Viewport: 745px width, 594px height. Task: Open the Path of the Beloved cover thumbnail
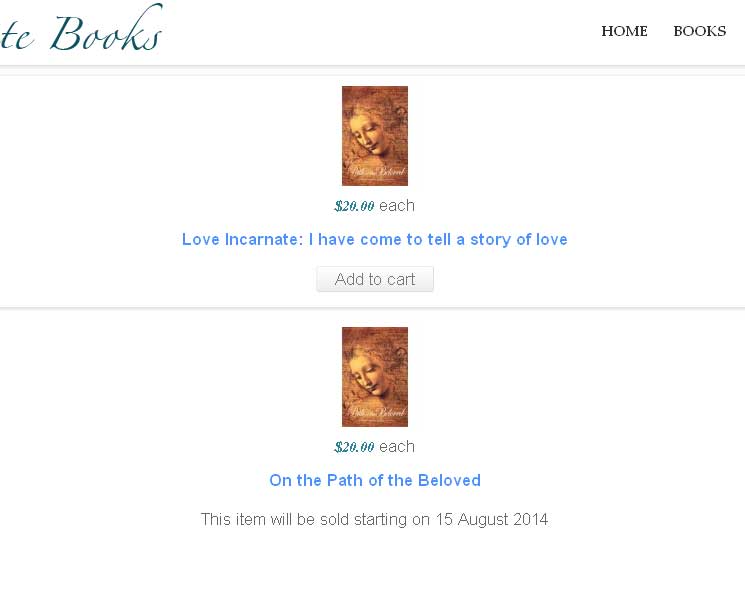[375, 377]
